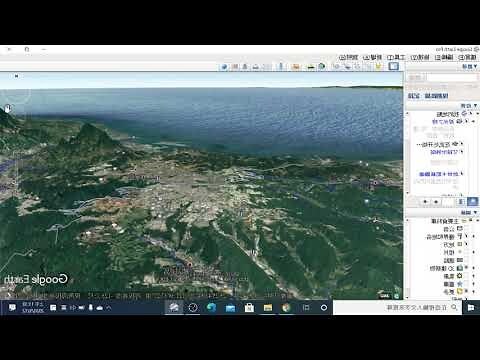
Task: Open yellow File Explorer taskbar icon
Action: (x=268, y=307)
